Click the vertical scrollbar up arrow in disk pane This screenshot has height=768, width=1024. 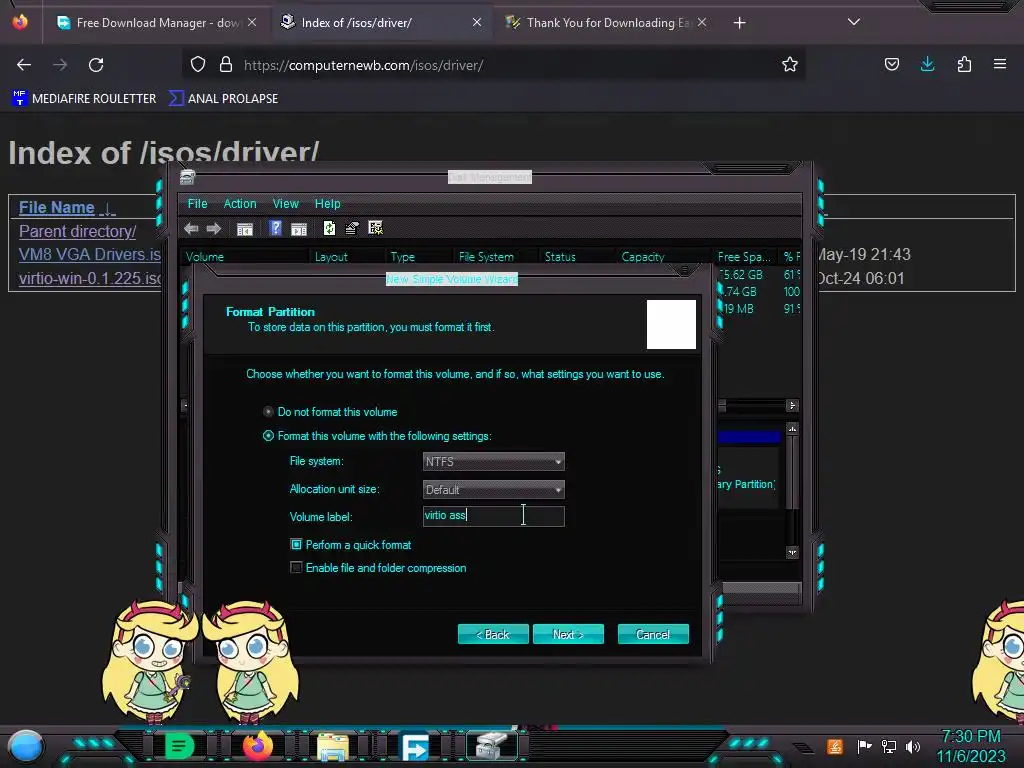point(792,429)
